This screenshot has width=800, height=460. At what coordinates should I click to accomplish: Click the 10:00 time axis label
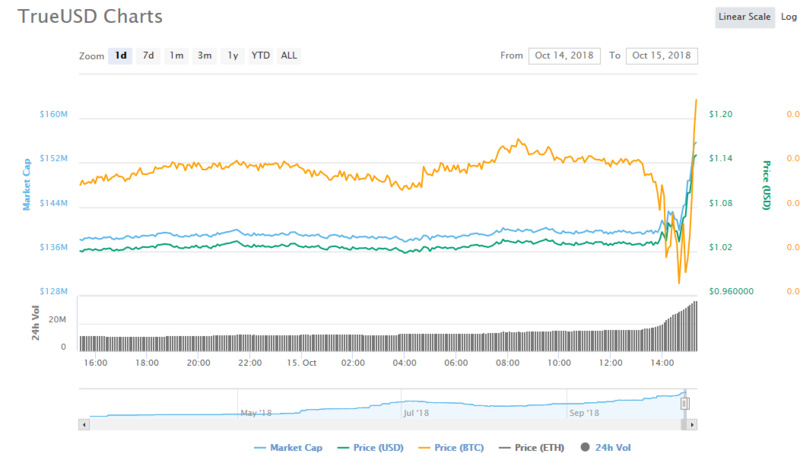click(559, 363)
